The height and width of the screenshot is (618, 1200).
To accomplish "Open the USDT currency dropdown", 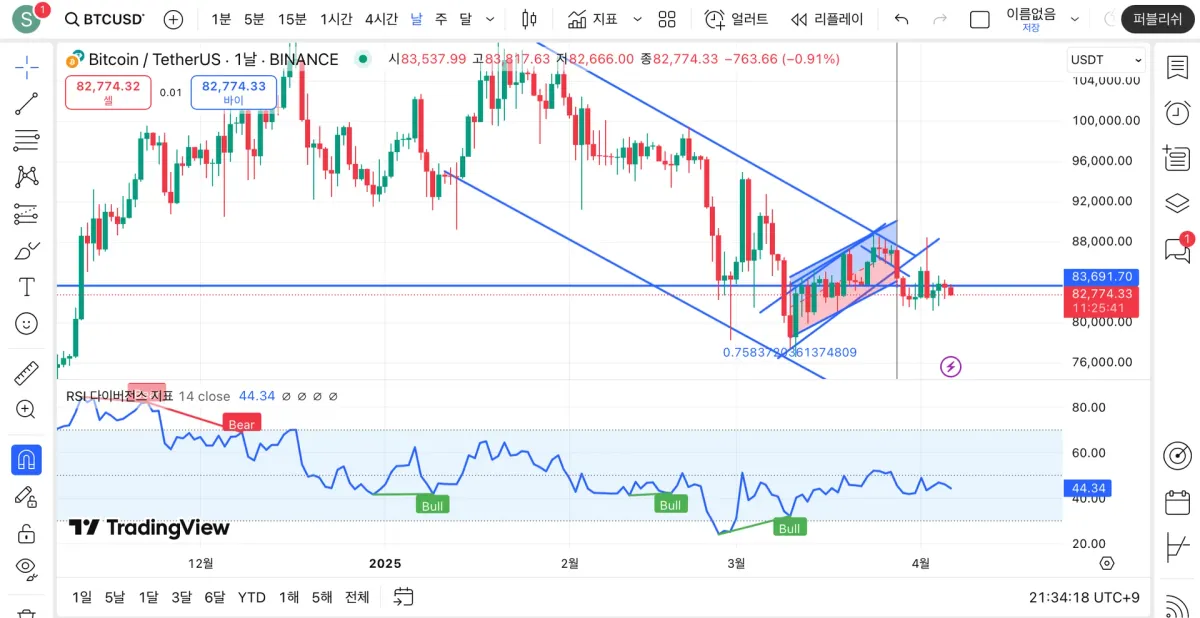I will coord(1106,60).
